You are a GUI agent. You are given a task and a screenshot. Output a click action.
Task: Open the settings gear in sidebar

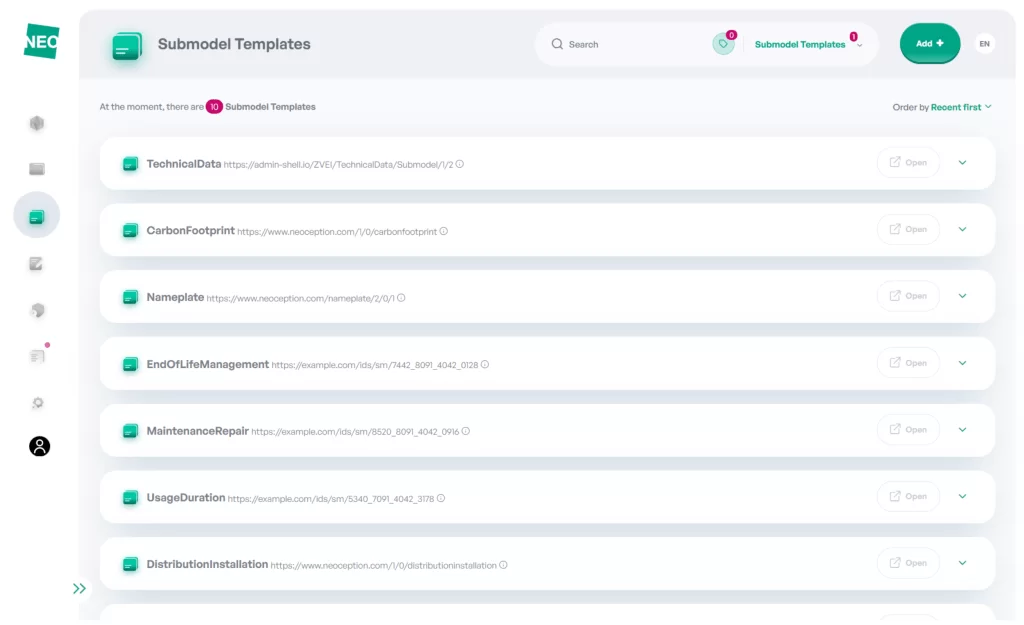(x=38, y=402)
